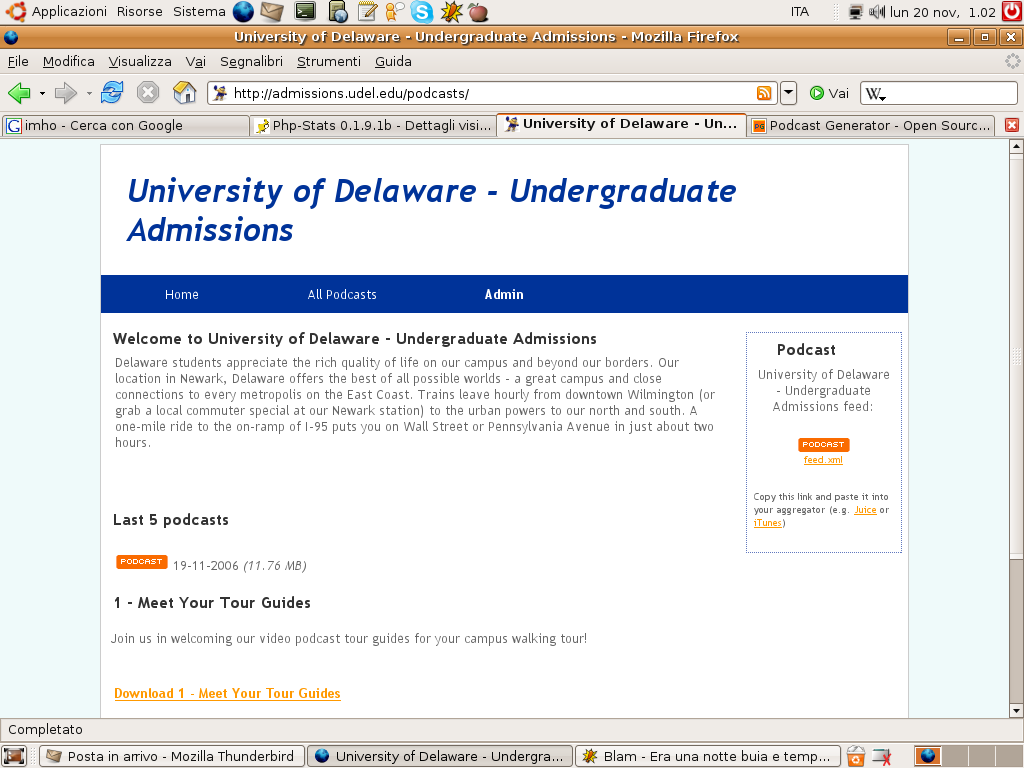Image resolution: width=1024 pixels, height=768 pixels.
Task: Open the Tomboy notes icon on the panel
Action: click(368, 12)
